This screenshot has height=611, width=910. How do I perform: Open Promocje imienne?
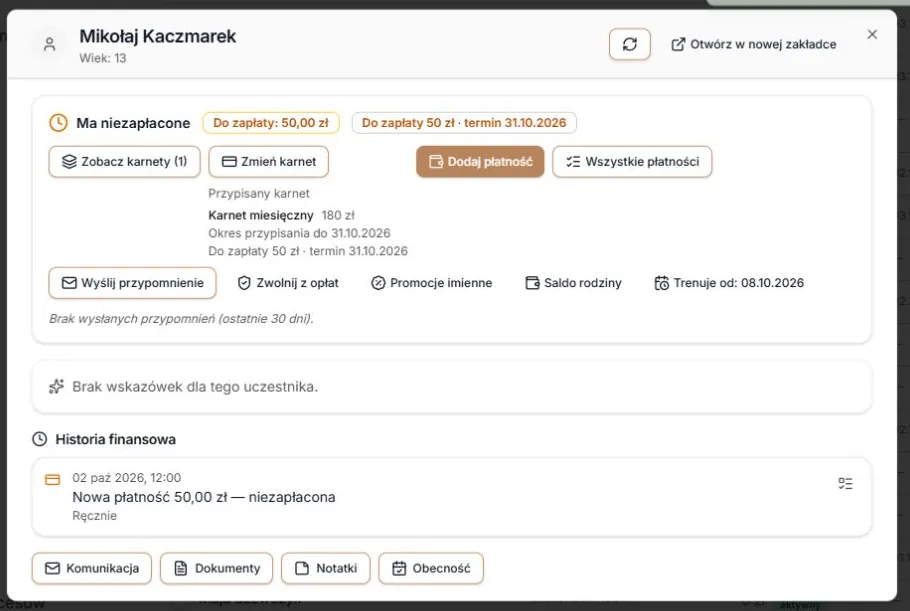(x=431, y=283)
